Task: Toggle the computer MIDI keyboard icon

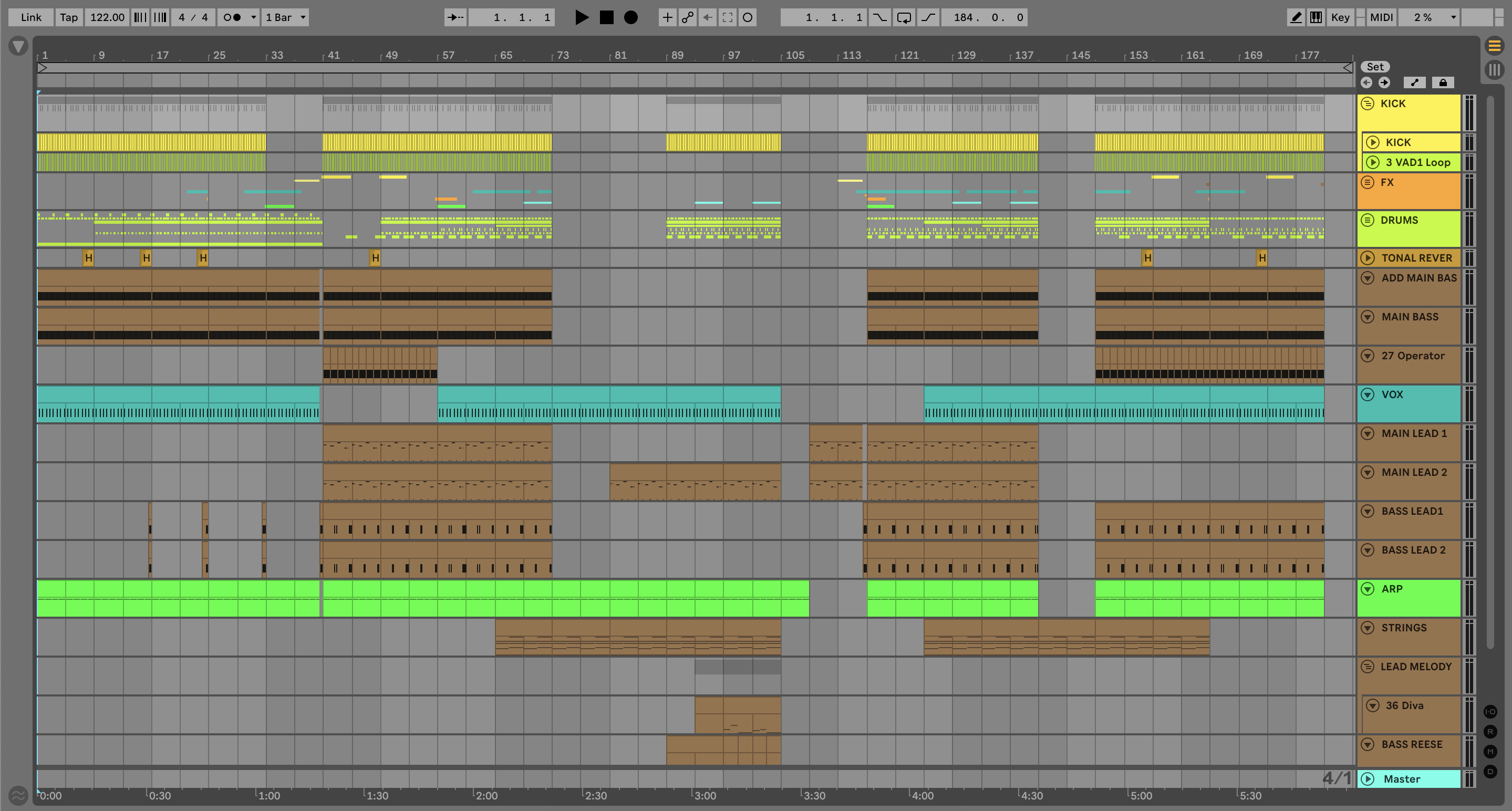Action: [1316, 17]
